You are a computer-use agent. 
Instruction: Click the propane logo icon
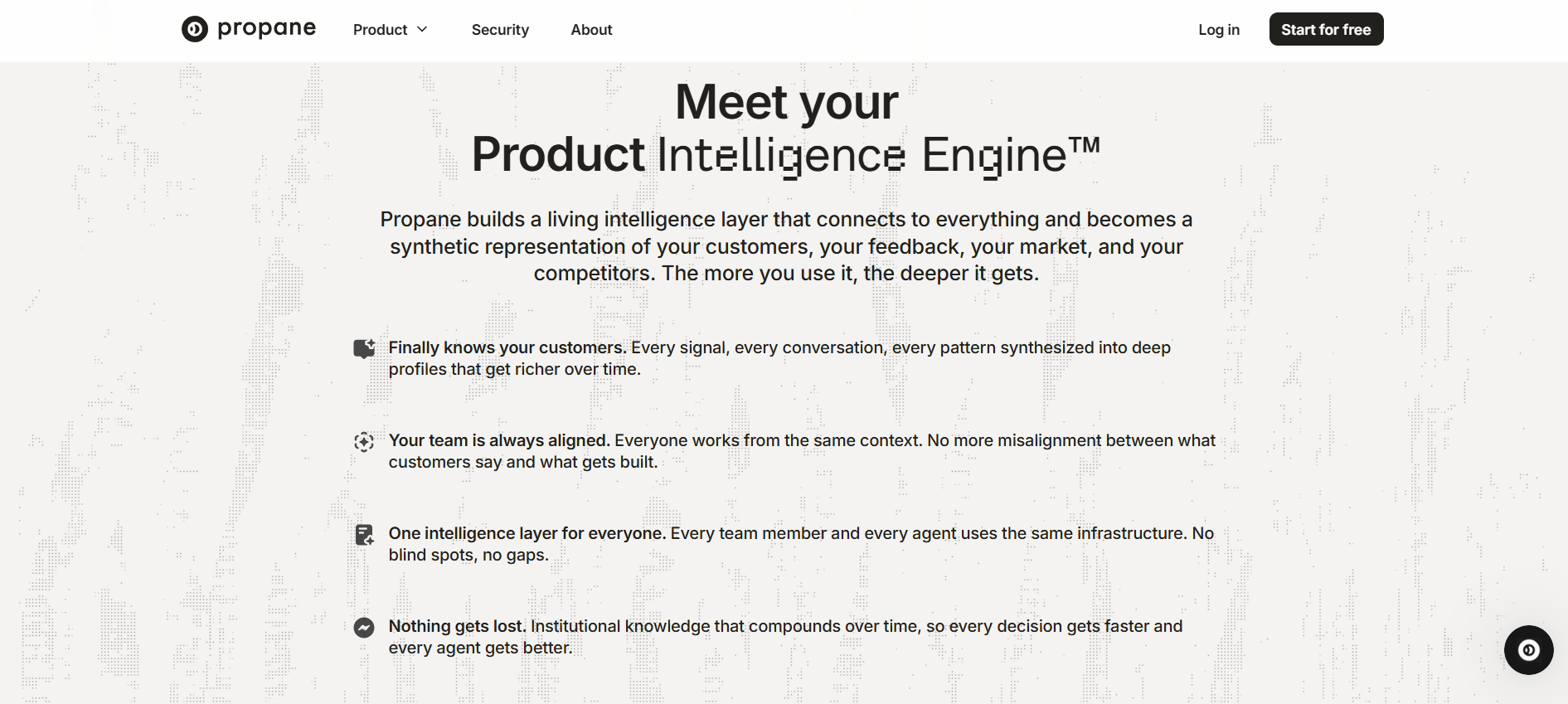(x=195, y=29)
